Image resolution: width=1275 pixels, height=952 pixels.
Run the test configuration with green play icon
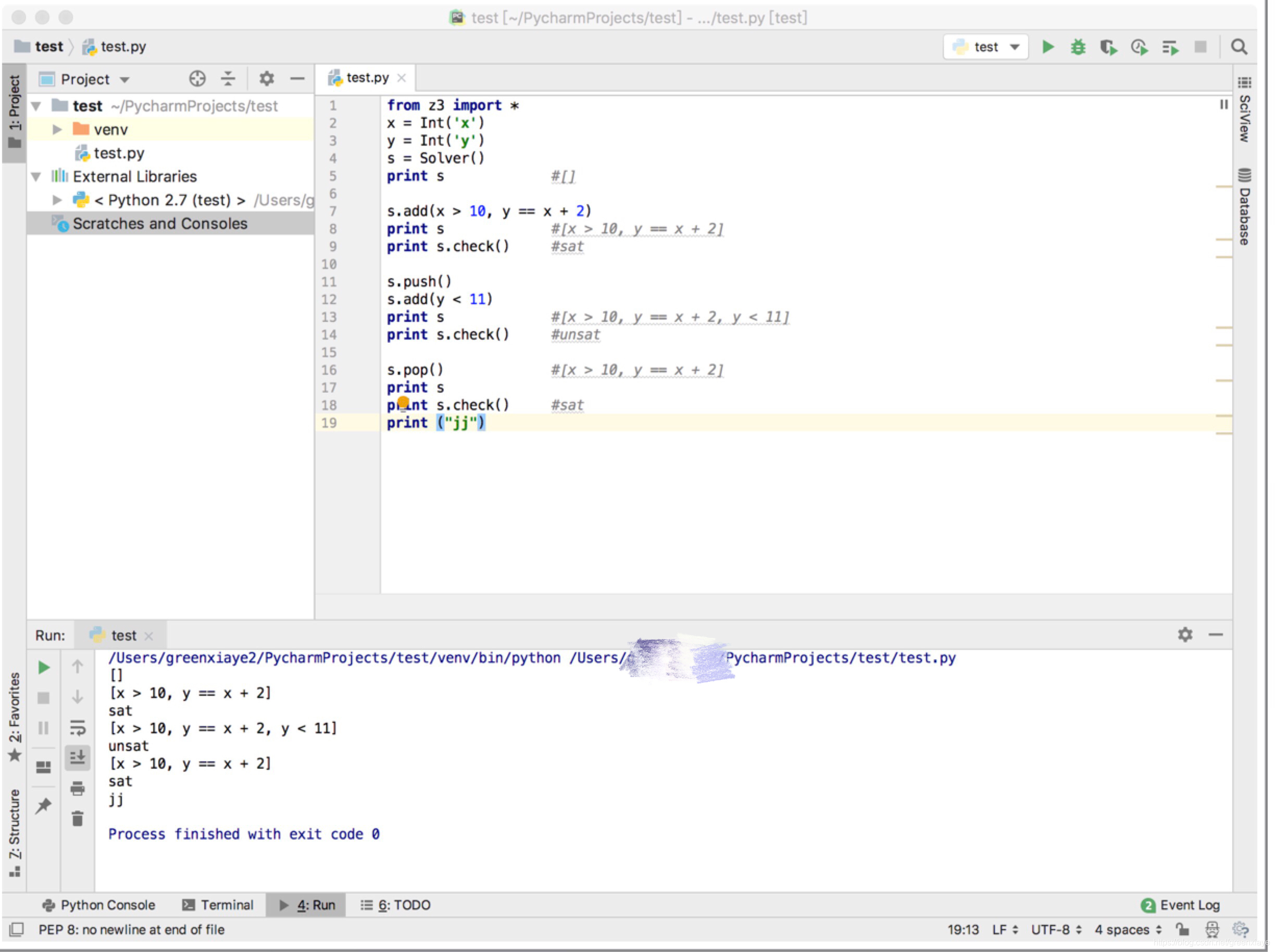pyautogui.click(x=1048, y=47)
